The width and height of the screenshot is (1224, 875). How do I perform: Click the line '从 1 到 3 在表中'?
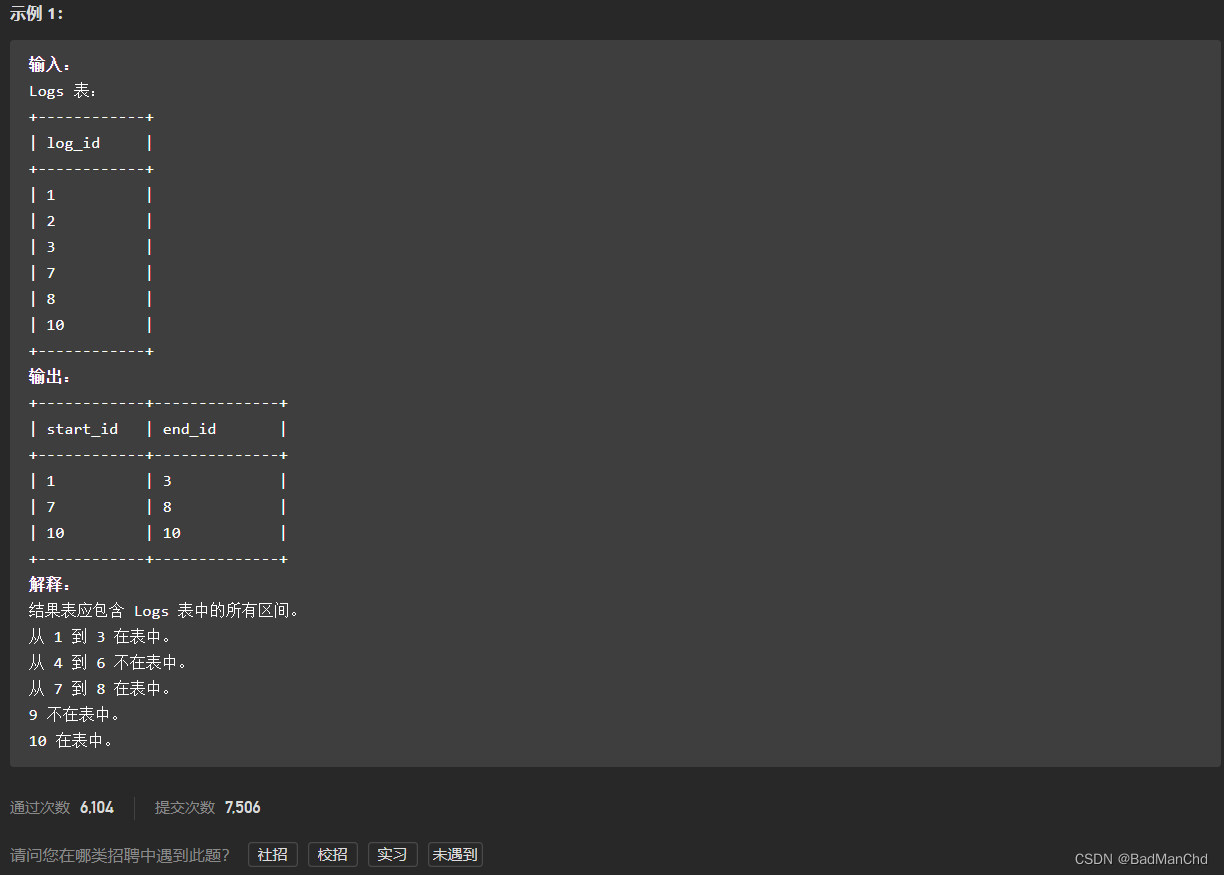click(x=100, y=637)
